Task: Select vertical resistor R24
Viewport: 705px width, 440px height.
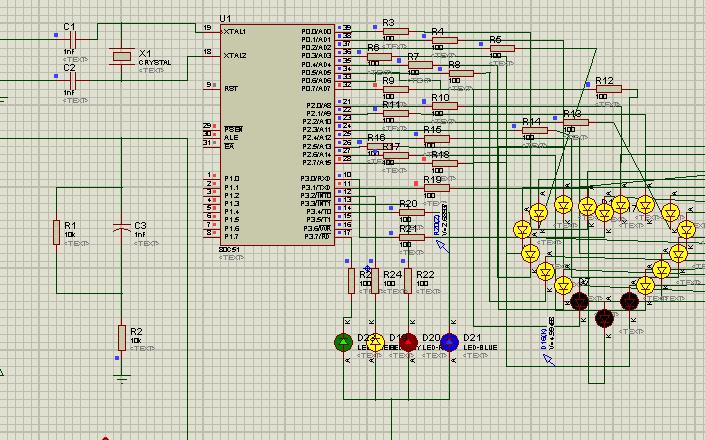Action: [x=375, y=281]
